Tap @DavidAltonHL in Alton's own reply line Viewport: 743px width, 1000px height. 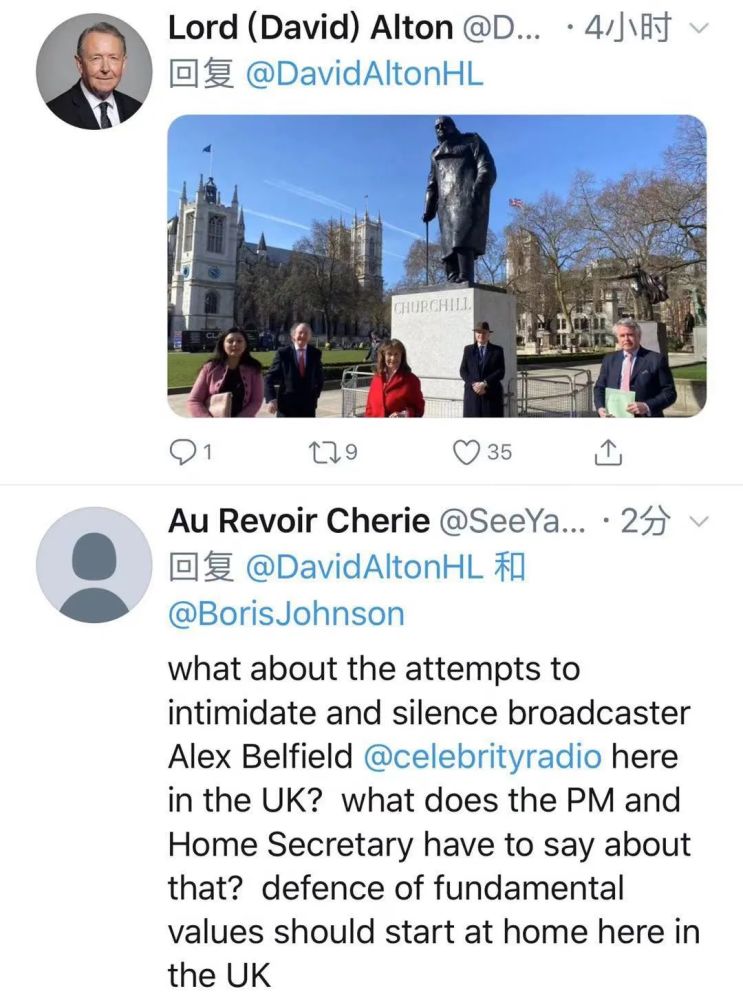364,75
